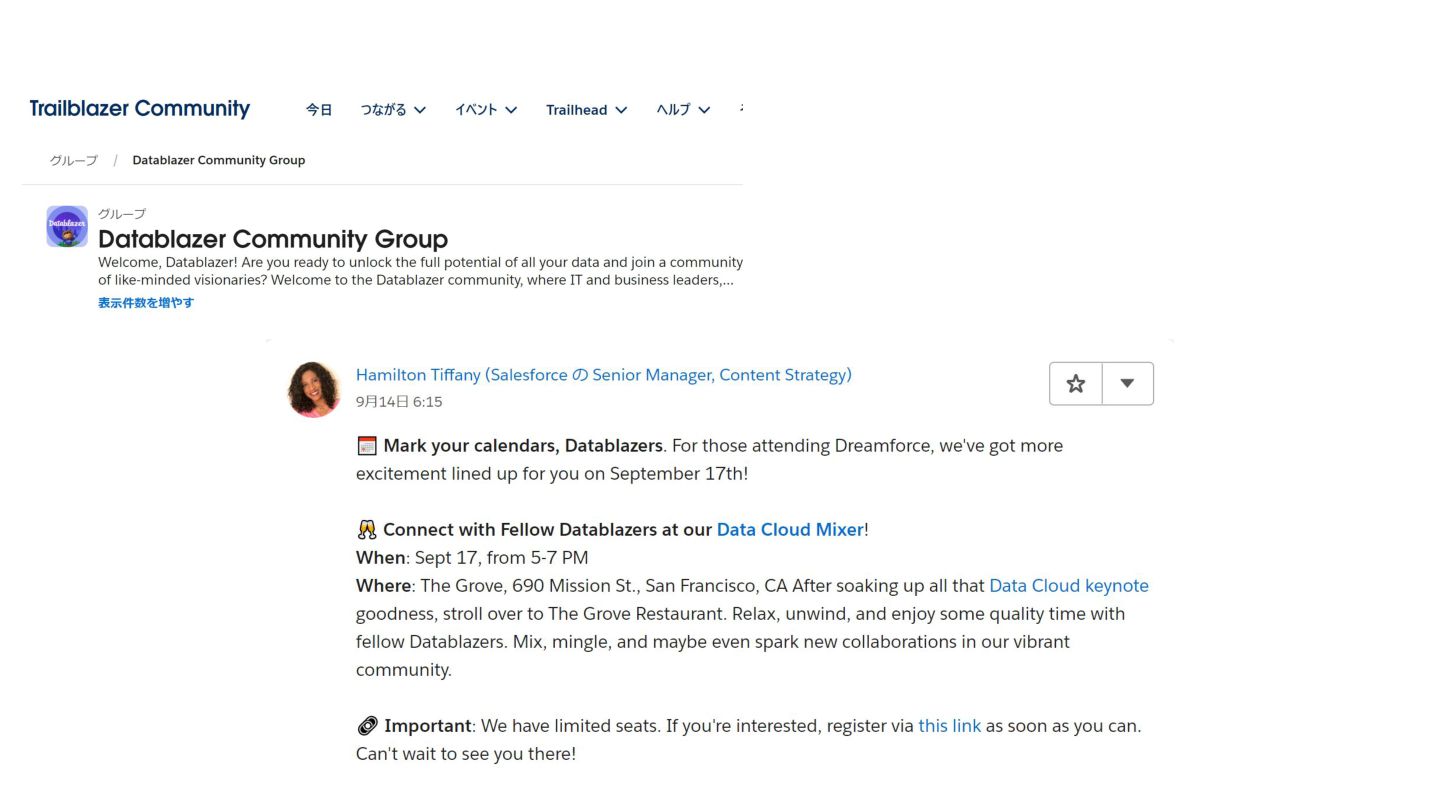Open the 今日 nav item
The width and height of the screenshot is (1440, 810).
tap(319, 110)
